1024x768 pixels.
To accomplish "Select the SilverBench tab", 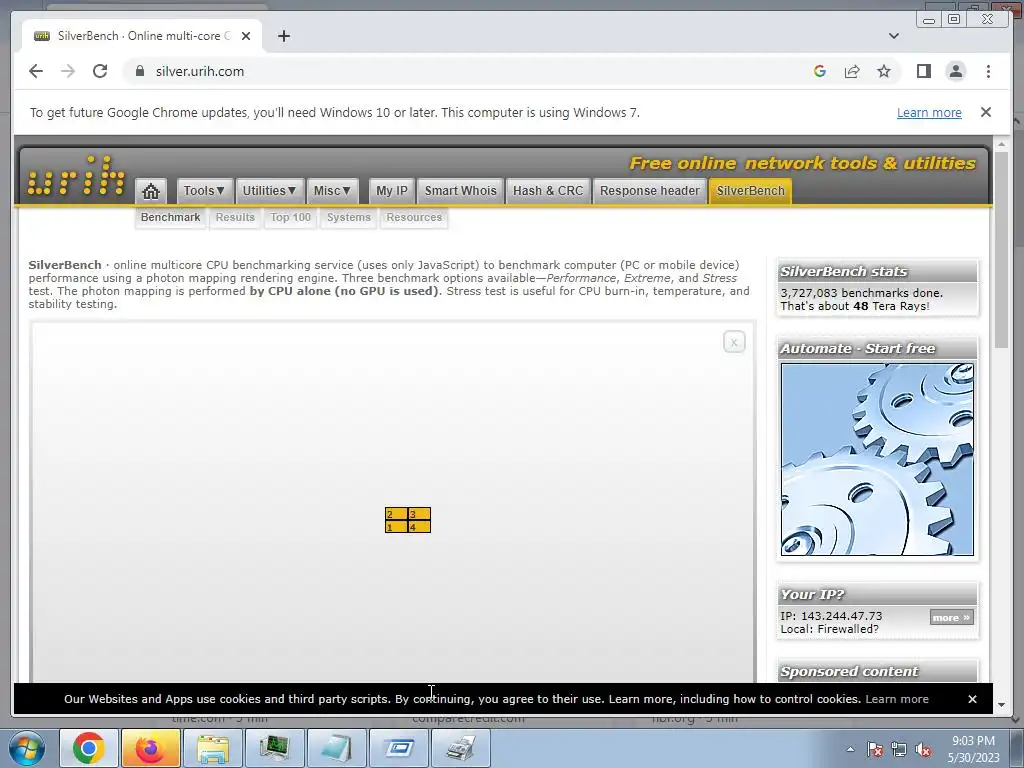I will click(750, 191).
